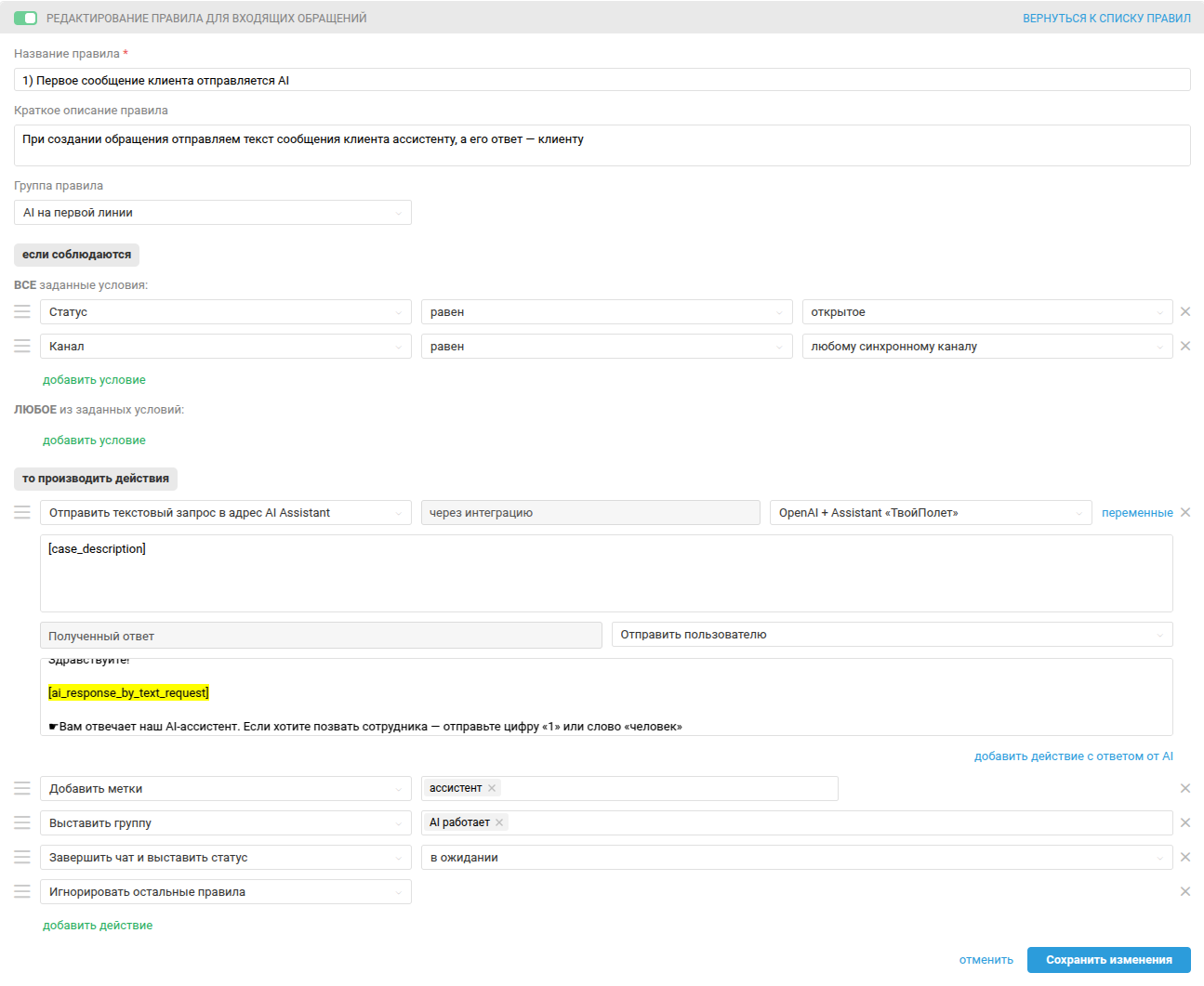
Task: Open the OpenAI + Assistant integration dropdown
Action: coord(930,513)
